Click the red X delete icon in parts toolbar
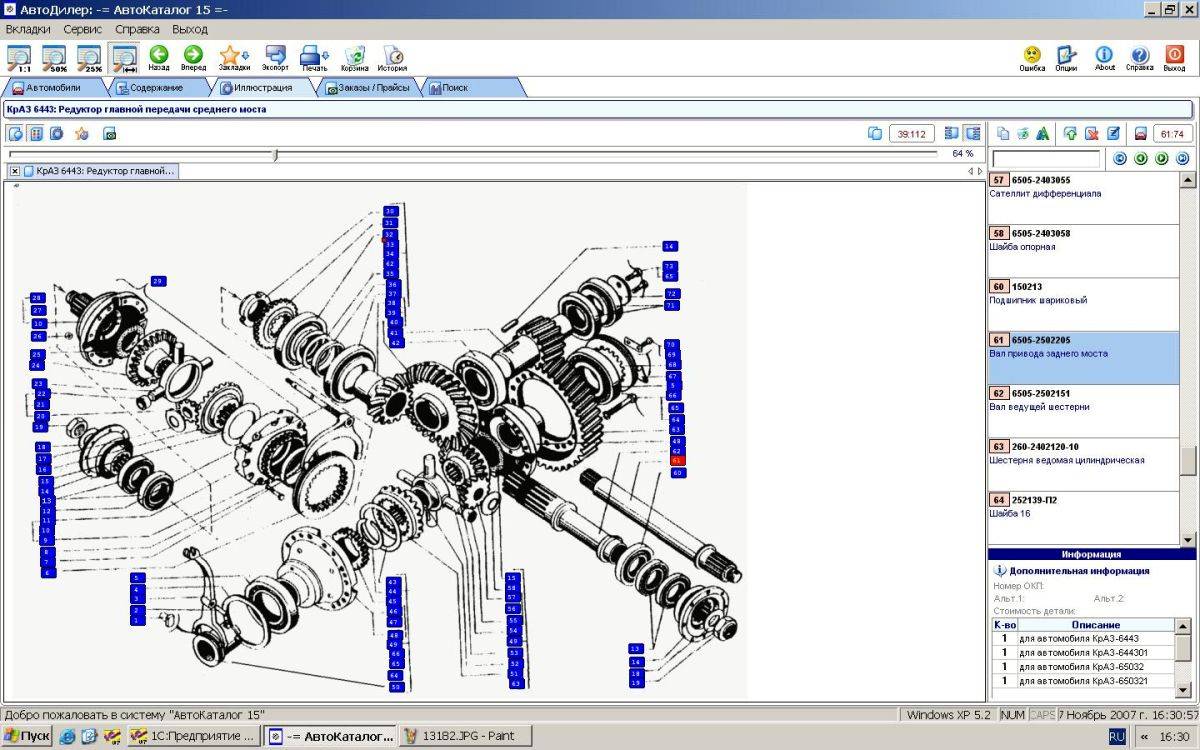Viewport: 1200px width, 750px height. coord(1092,133)
